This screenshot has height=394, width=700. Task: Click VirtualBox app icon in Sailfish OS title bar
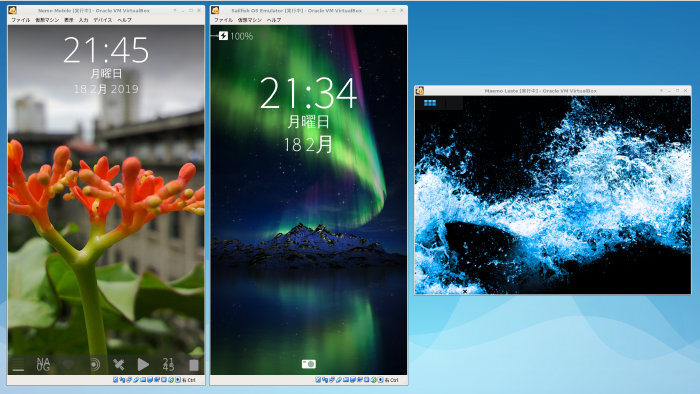click(215, 10)
